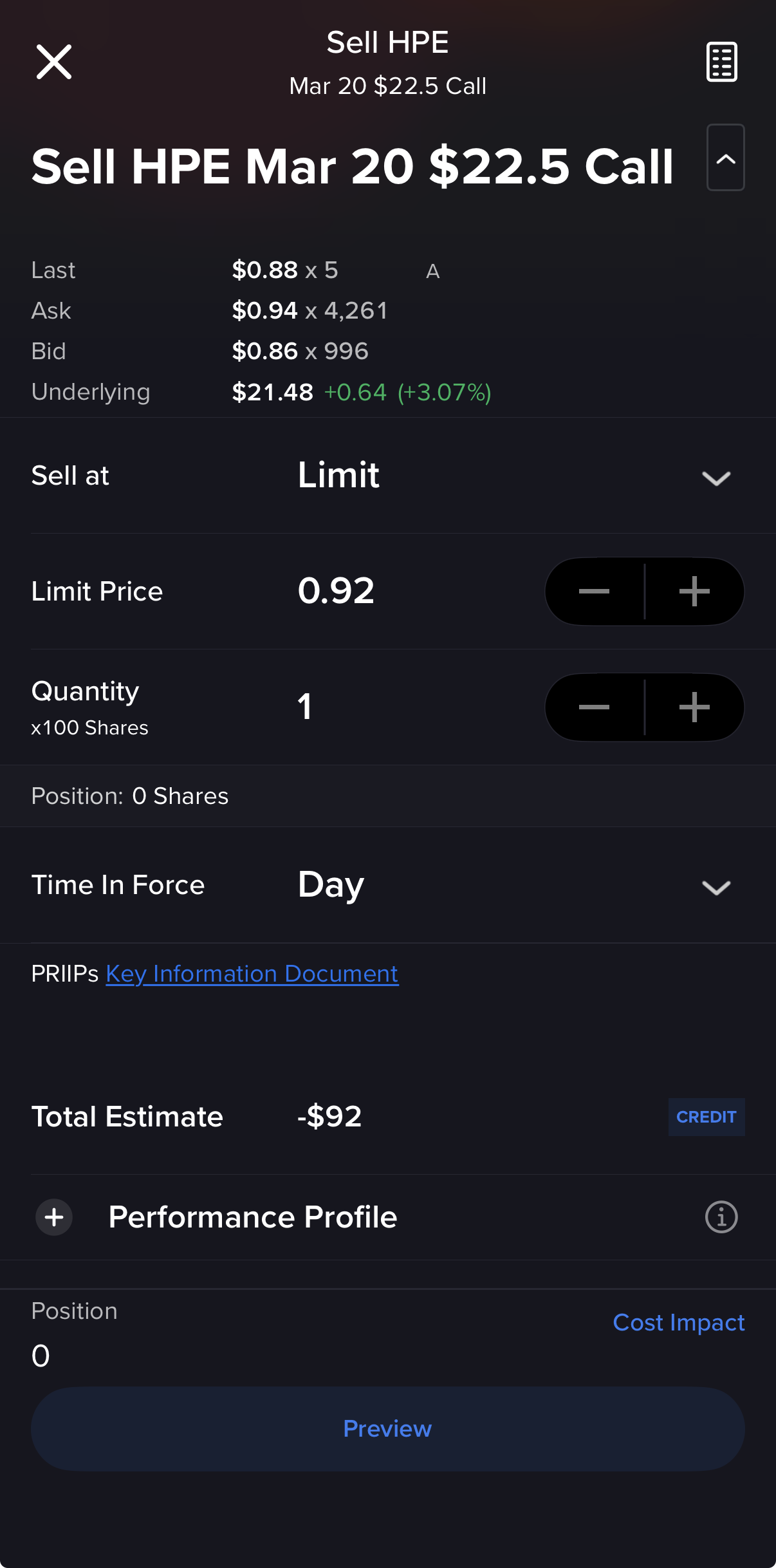
Task: Expand the Performance Profile plus icon
Action: pos(54,1217)
